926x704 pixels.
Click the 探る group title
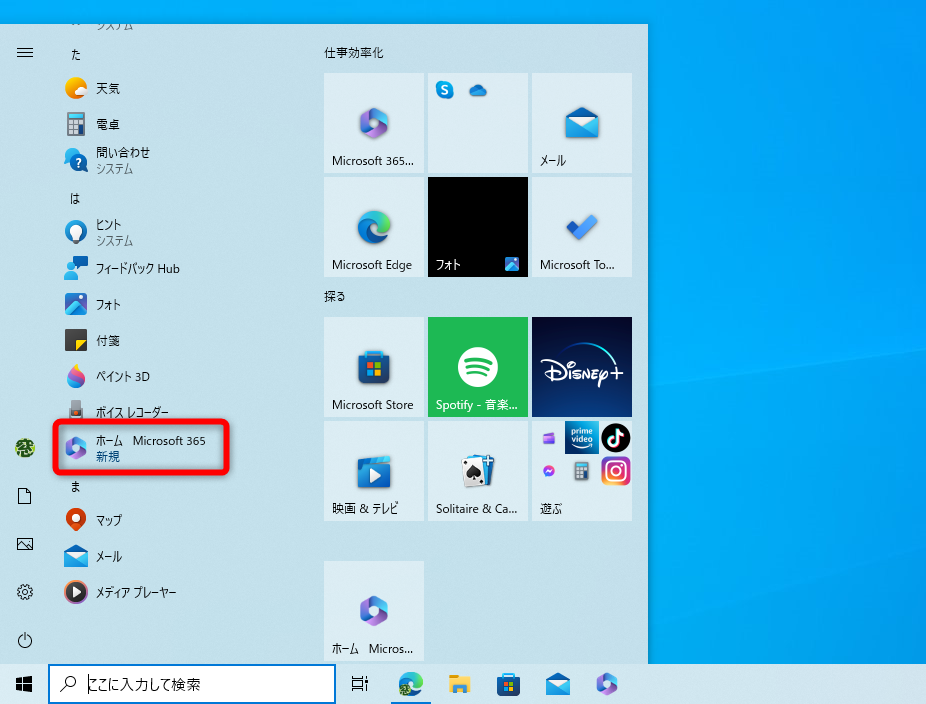(335, 296)
